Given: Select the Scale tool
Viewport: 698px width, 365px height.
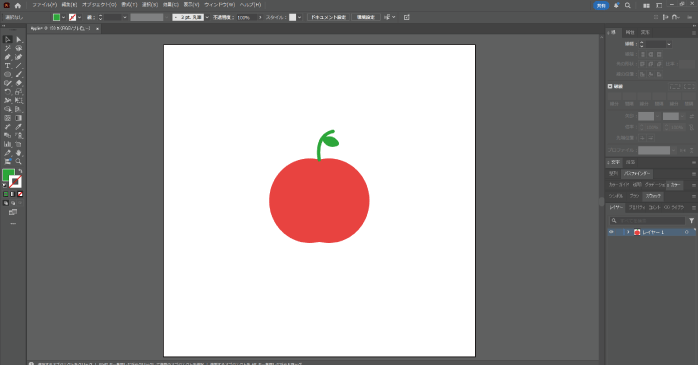Looking at the screenshot, I should pos(19,92).
